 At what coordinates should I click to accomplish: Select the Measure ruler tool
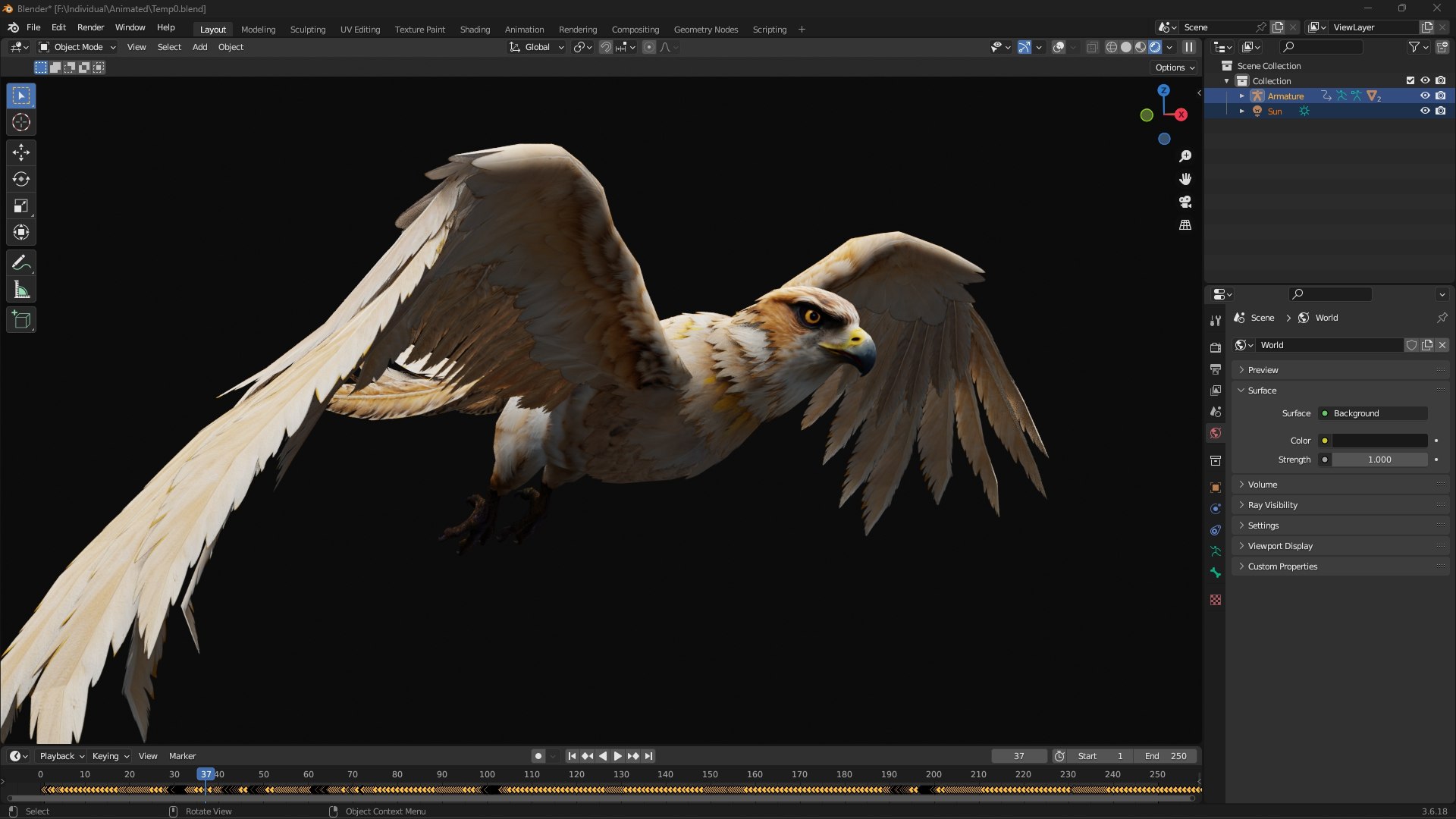click(21, 290)
